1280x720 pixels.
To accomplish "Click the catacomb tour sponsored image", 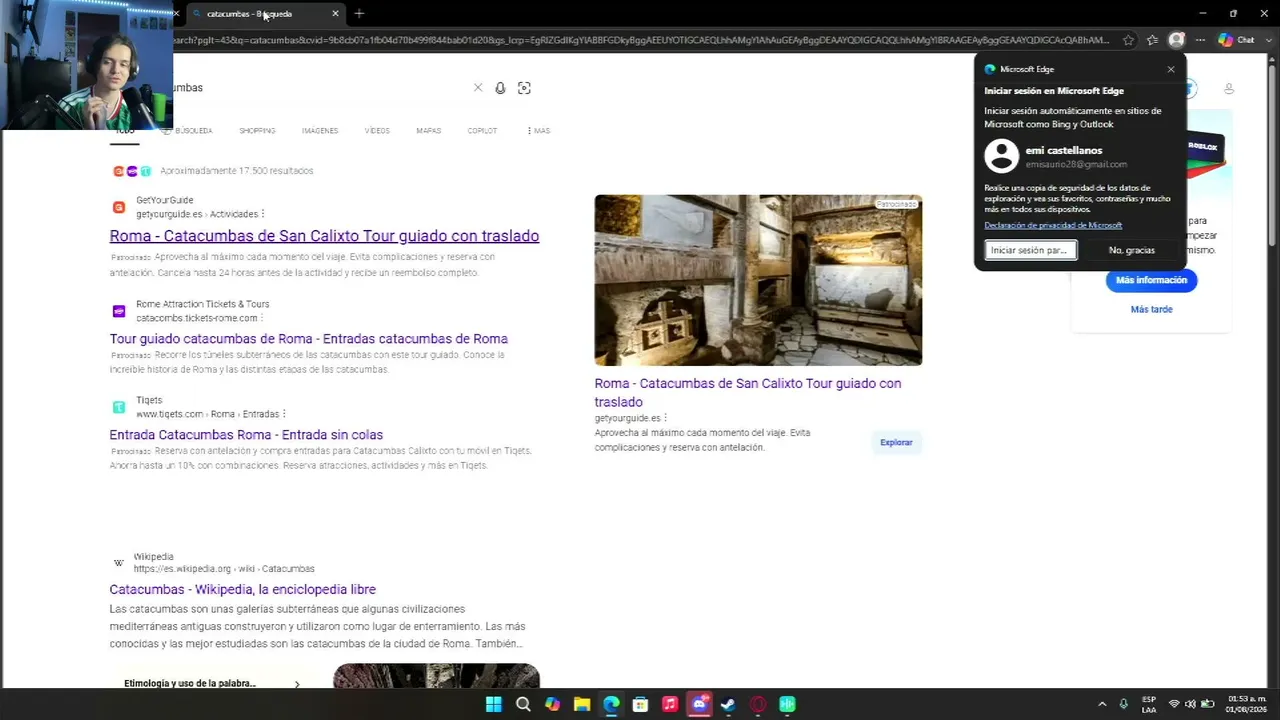I will click(x=758, y=280).
